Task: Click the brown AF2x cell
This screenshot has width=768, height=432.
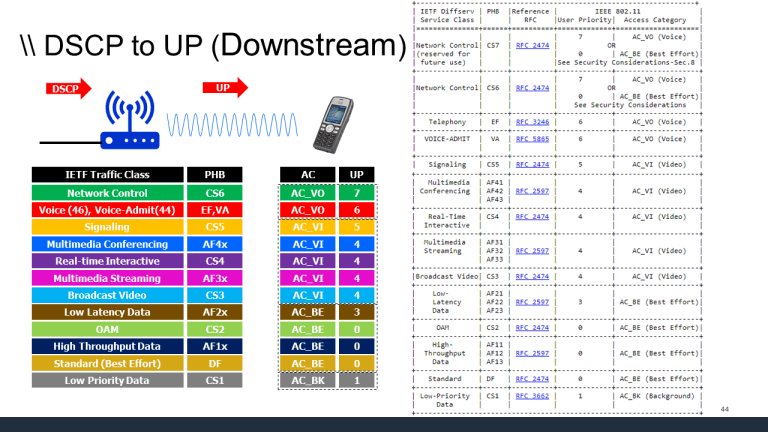Action: click(215, 312)
